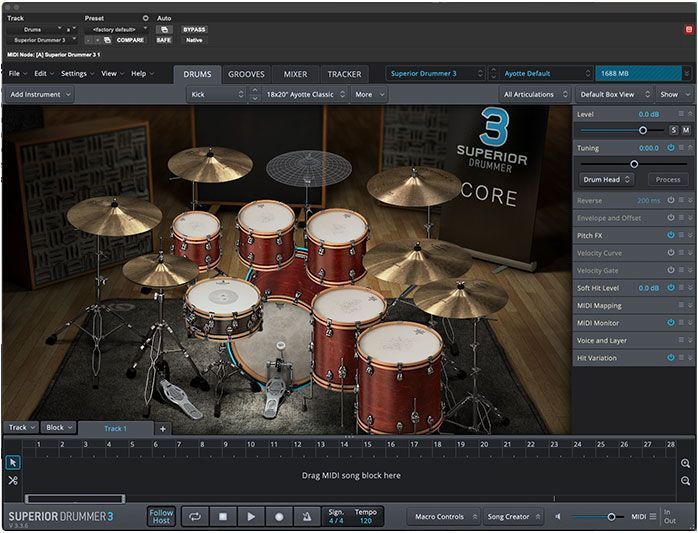Click the record button
Image resolution: width=698 pixels, height=533 pixels.
click(279, 517)
